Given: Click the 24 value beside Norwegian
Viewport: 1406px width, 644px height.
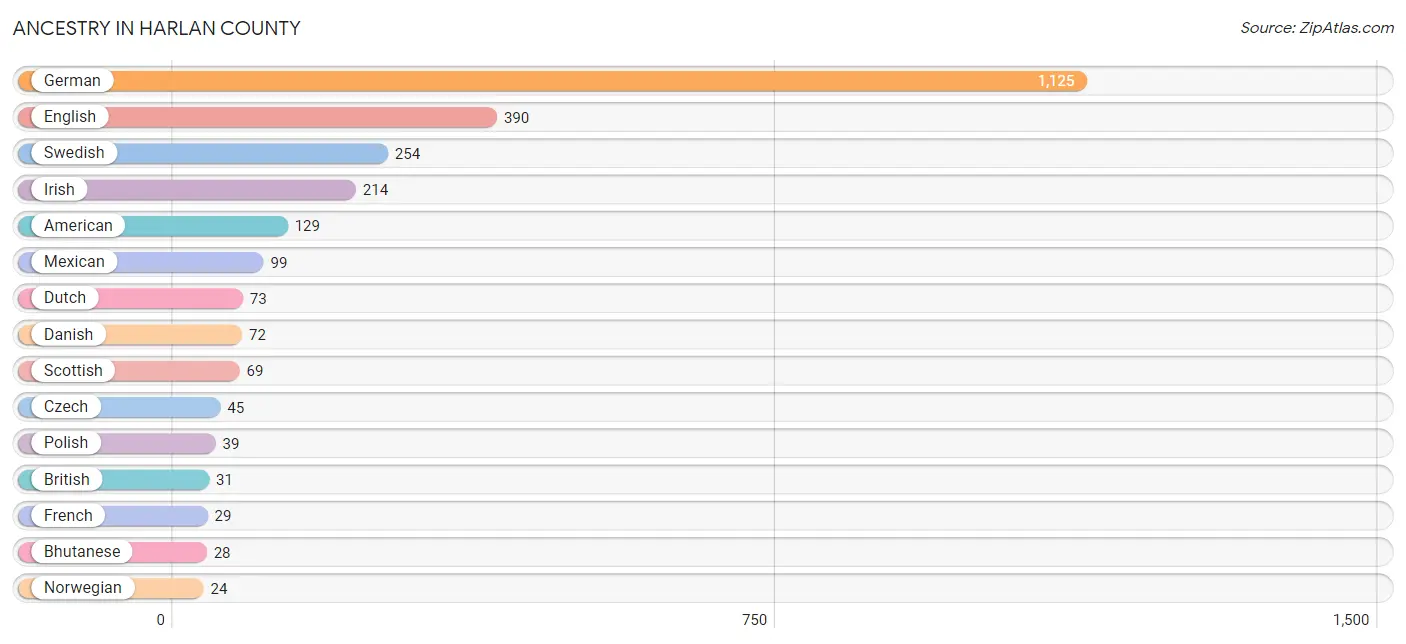Looking at the screenshot, I should (219, 588).
